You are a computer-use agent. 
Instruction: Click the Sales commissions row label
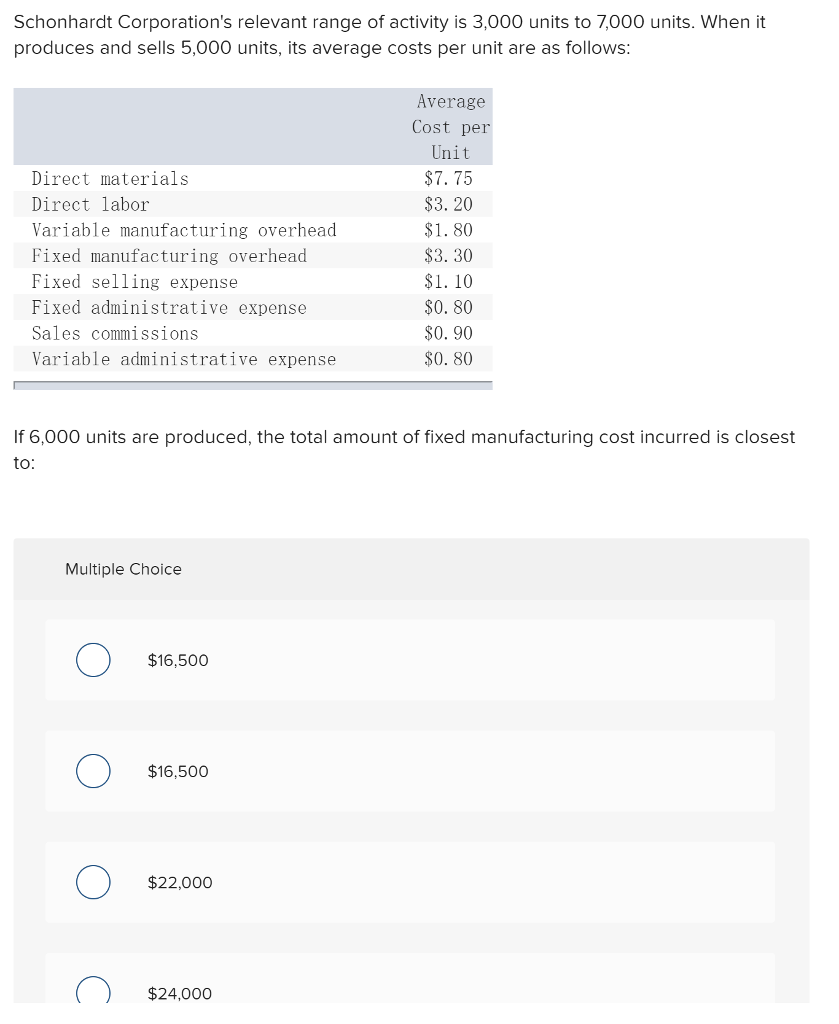(115, 334)
